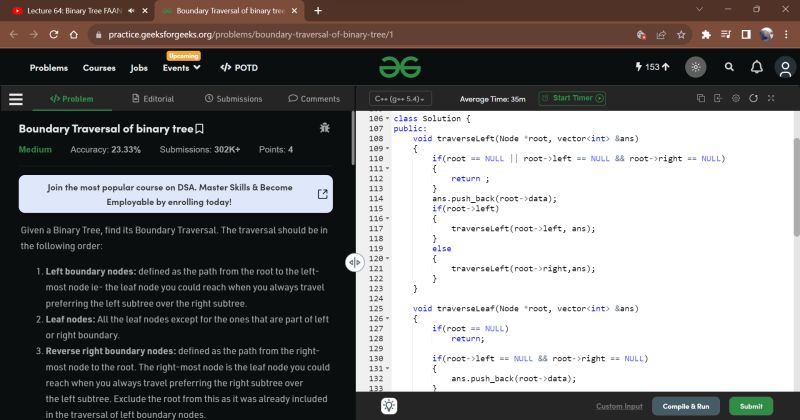Screen dimensions: 800x420
Task: Open the browser tab search chevron
Action: coord(699,10)
